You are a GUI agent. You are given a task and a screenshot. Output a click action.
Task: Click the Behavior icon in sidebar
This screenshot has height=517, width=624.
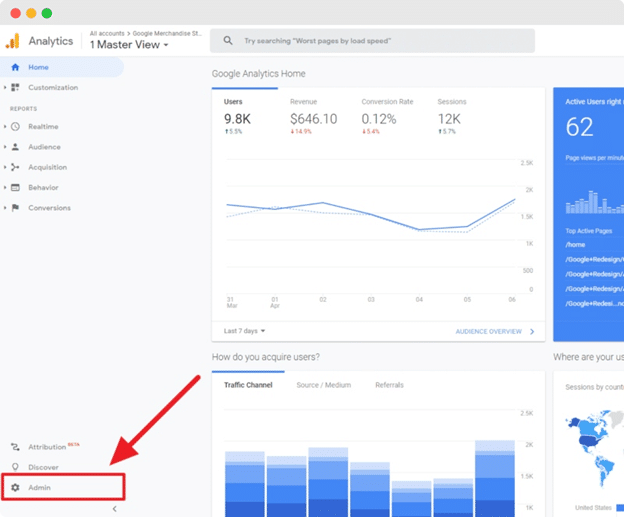coord(15,188)
